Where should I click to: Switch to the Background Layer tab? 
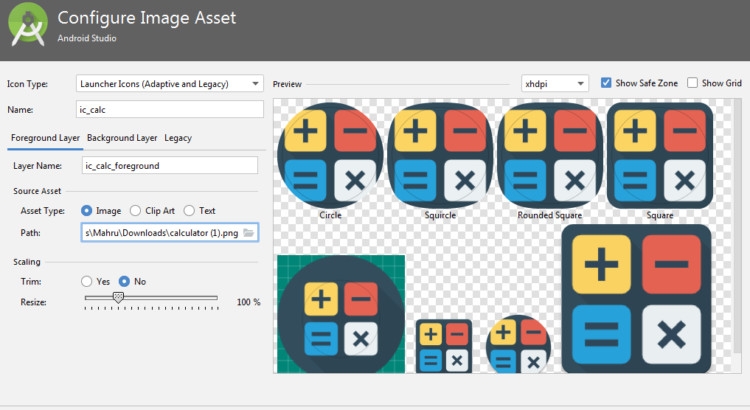coord(122,138)
